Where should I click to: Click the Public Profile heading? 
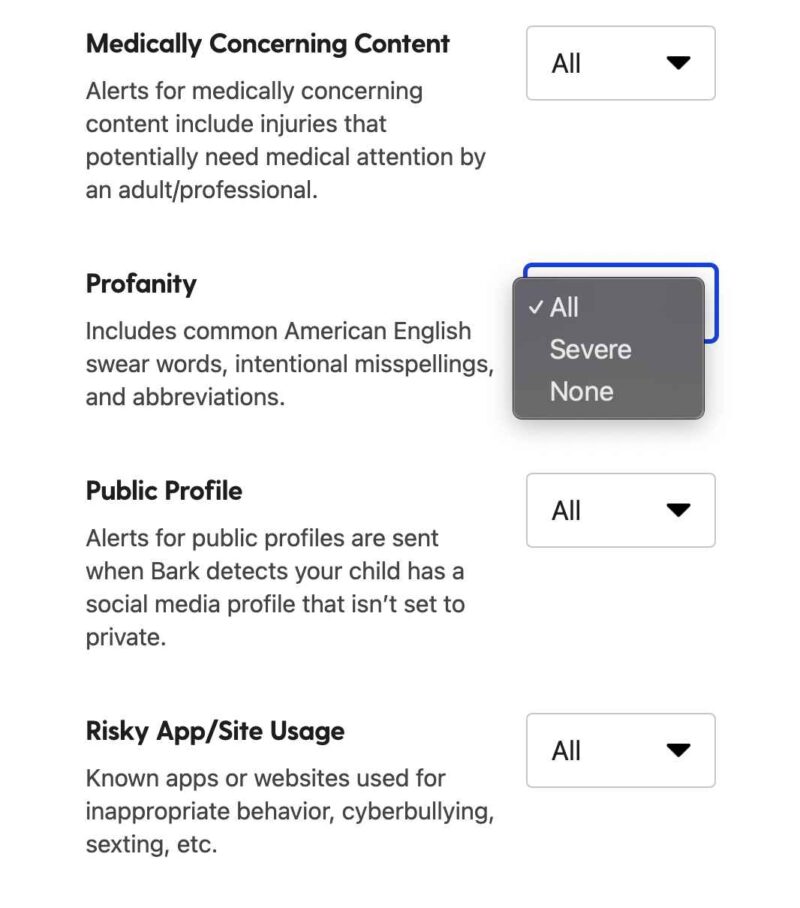(164, 491)
